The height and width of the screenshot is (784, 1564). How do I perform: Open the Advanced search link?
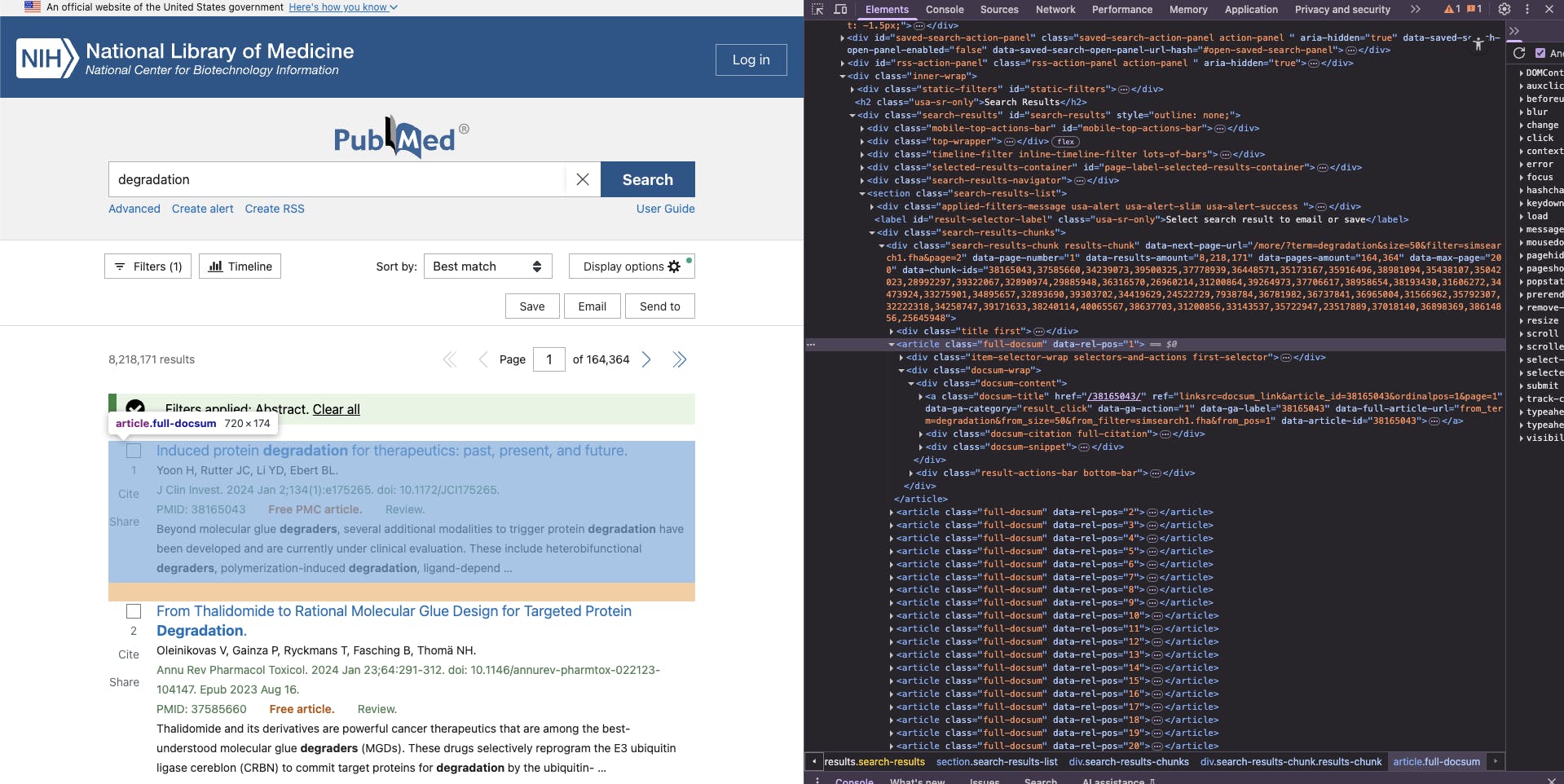[134, 209]
